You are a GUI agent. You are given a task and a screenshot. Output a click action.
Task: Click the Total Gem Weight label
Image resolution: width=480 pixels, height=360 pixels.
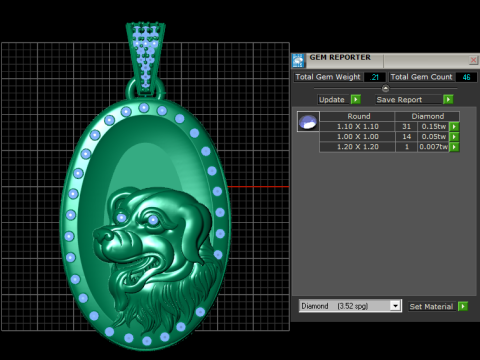(328, 77)
